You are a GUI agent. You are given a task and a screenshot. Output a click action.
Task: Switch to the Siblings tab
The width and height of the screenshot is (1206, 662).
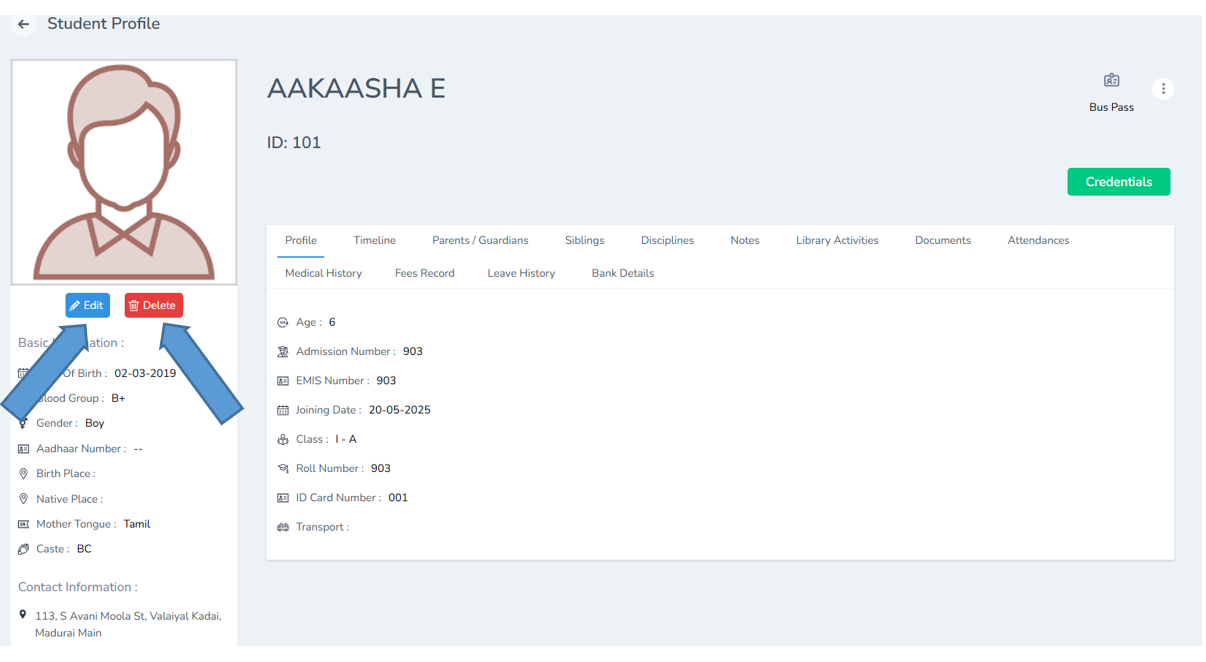(584, 240)
